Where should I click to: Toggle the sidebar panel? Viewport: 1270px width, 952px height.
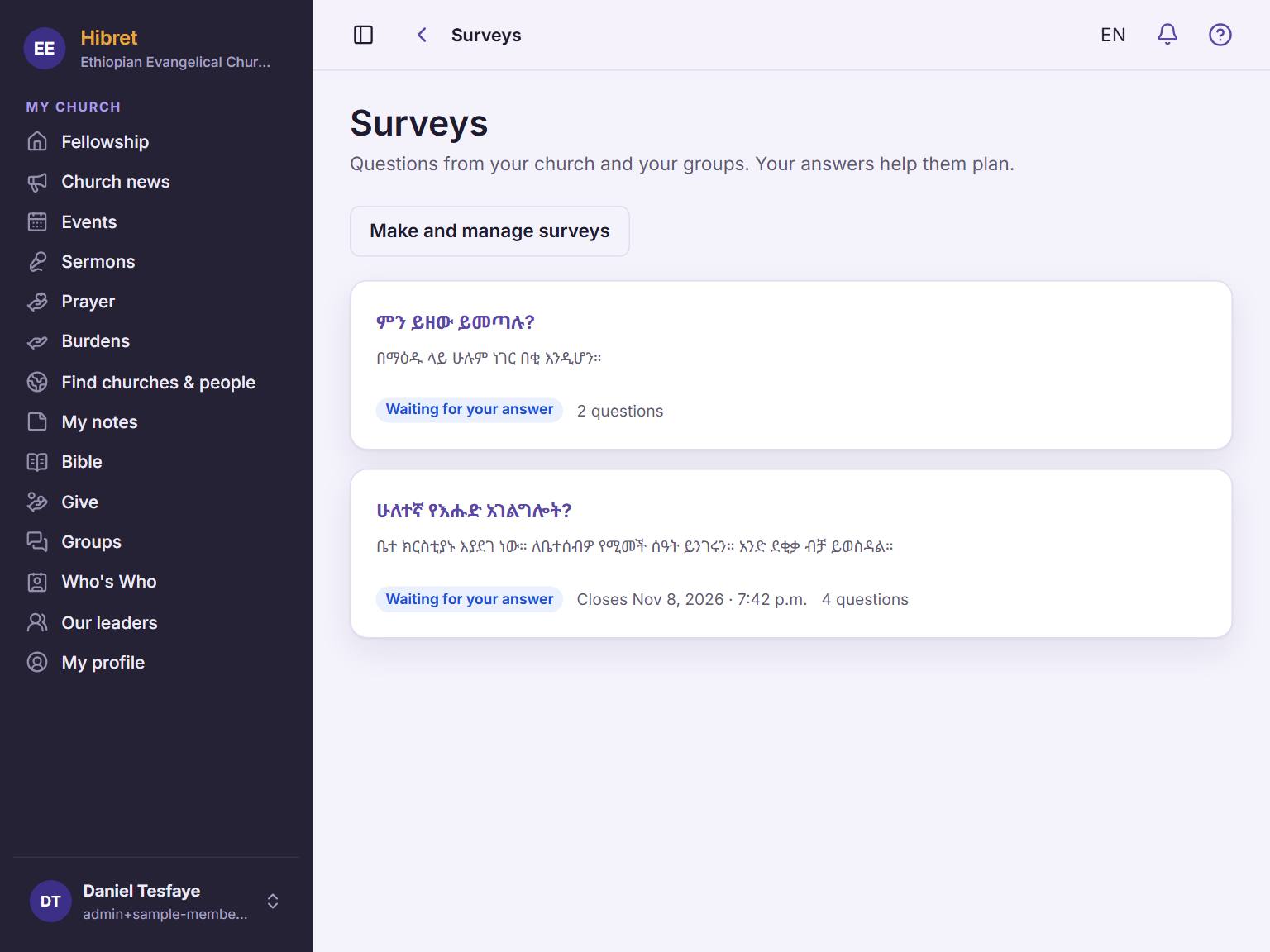click(364, 35)
